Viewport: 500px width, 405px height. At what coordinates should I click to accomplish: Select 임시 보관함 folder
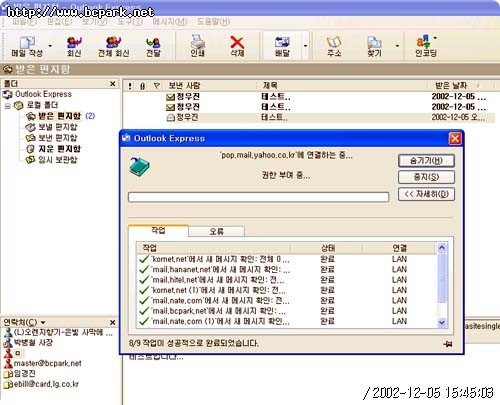pyautogui.click(x=57, y=160)
